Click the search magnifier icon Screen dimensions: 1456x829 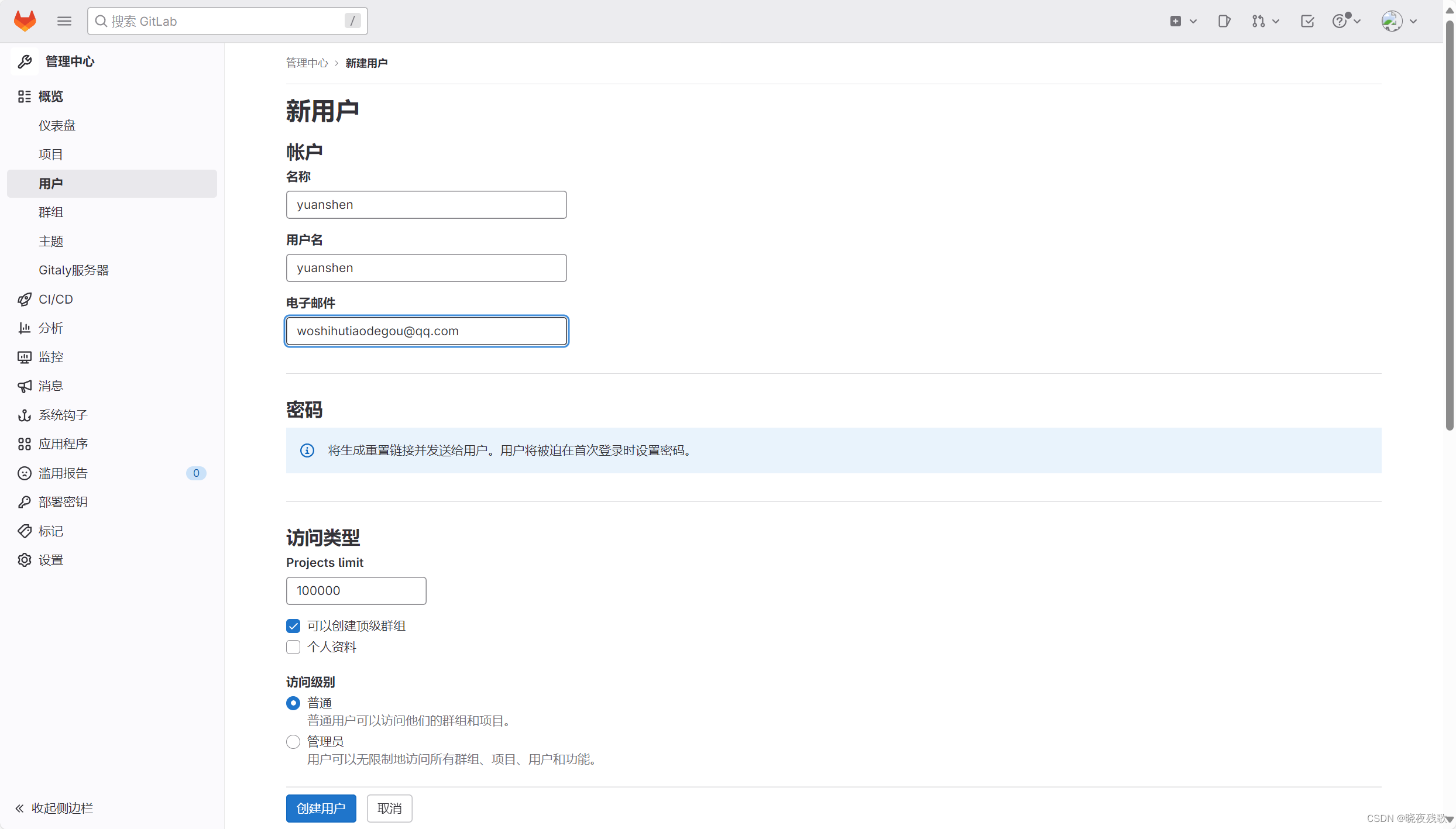(x=101, y=21)
